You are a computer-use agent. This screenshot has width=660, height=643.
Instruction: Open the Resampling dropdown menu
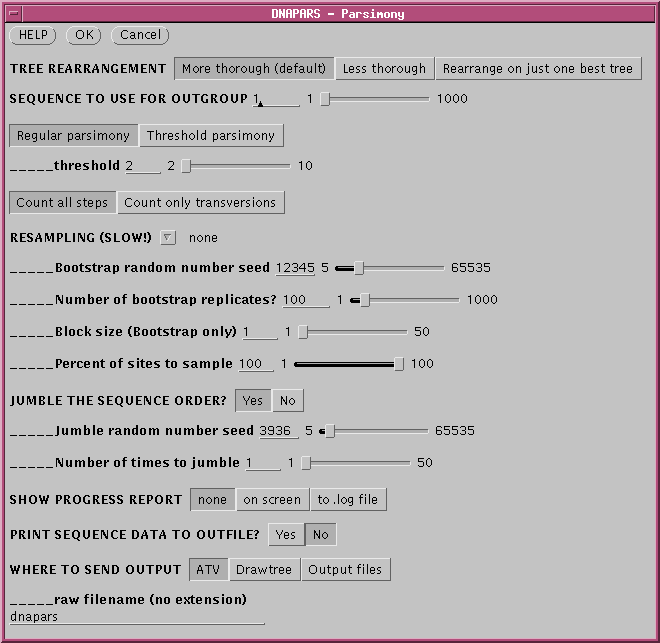(x=168, y=238)
